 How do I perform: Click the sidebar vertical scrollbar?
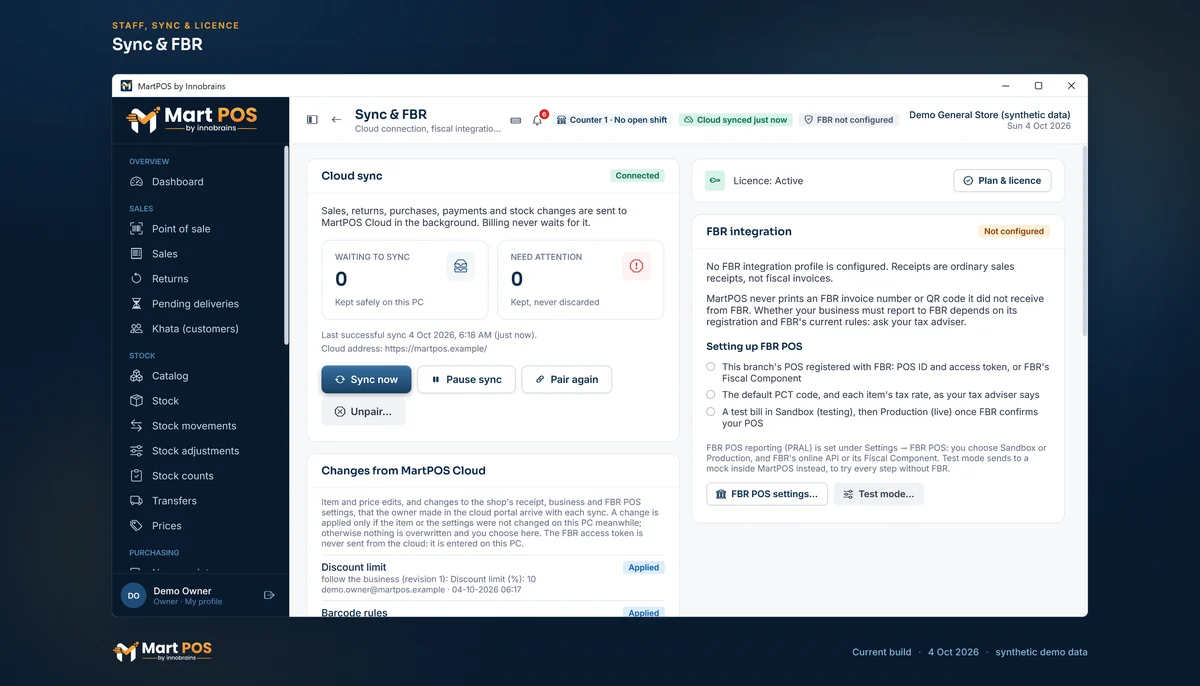[x=286, y=245]
